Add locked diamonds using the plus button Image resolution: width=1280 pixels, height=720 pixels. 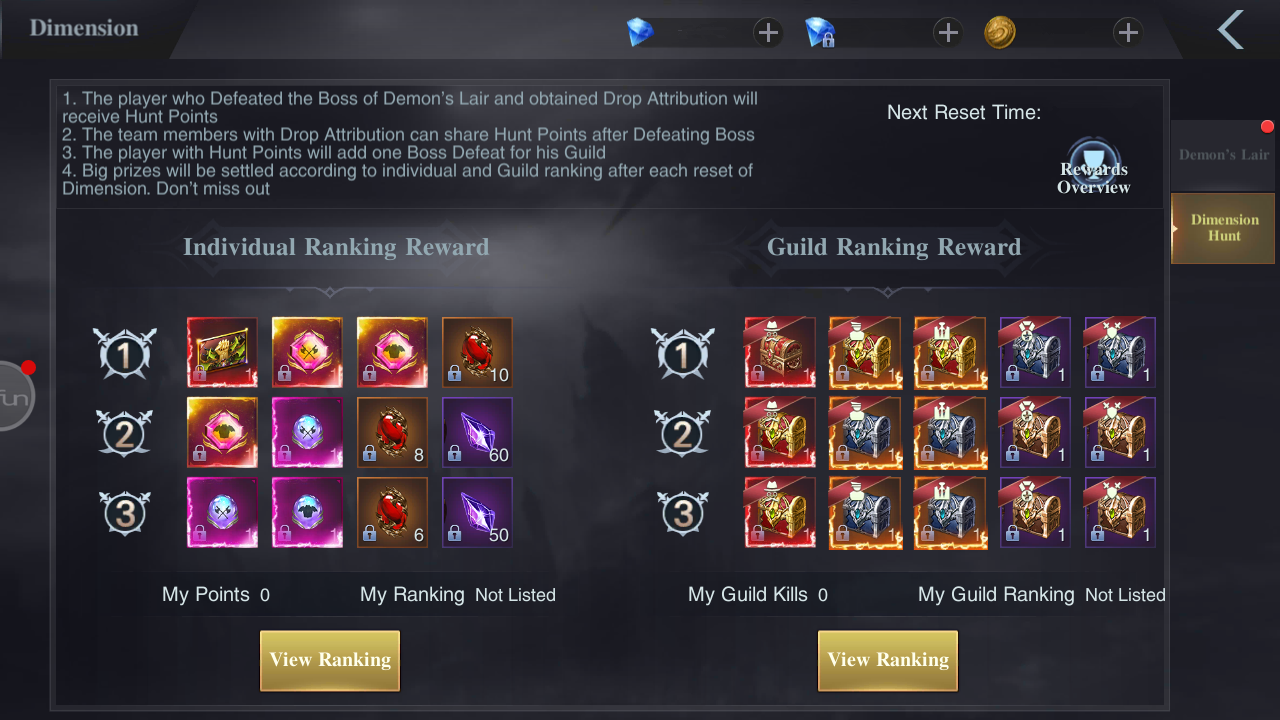(x=948, y=33)
